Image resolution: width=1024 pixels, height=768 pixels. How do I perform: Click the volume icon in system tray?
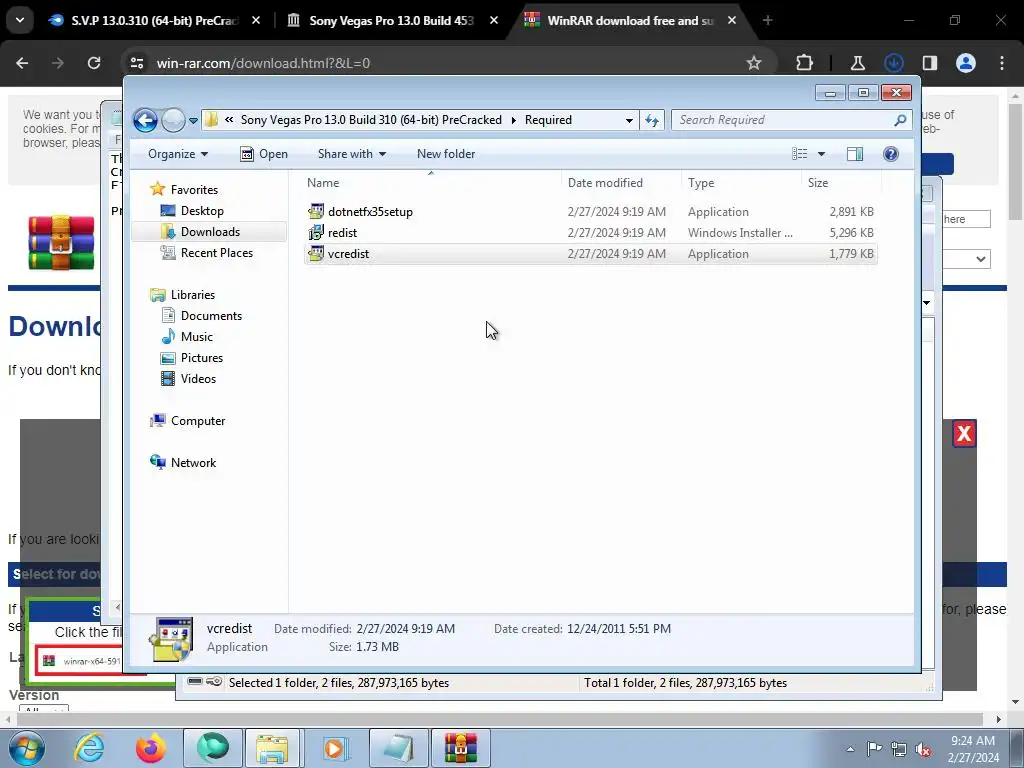pos(923,749)
